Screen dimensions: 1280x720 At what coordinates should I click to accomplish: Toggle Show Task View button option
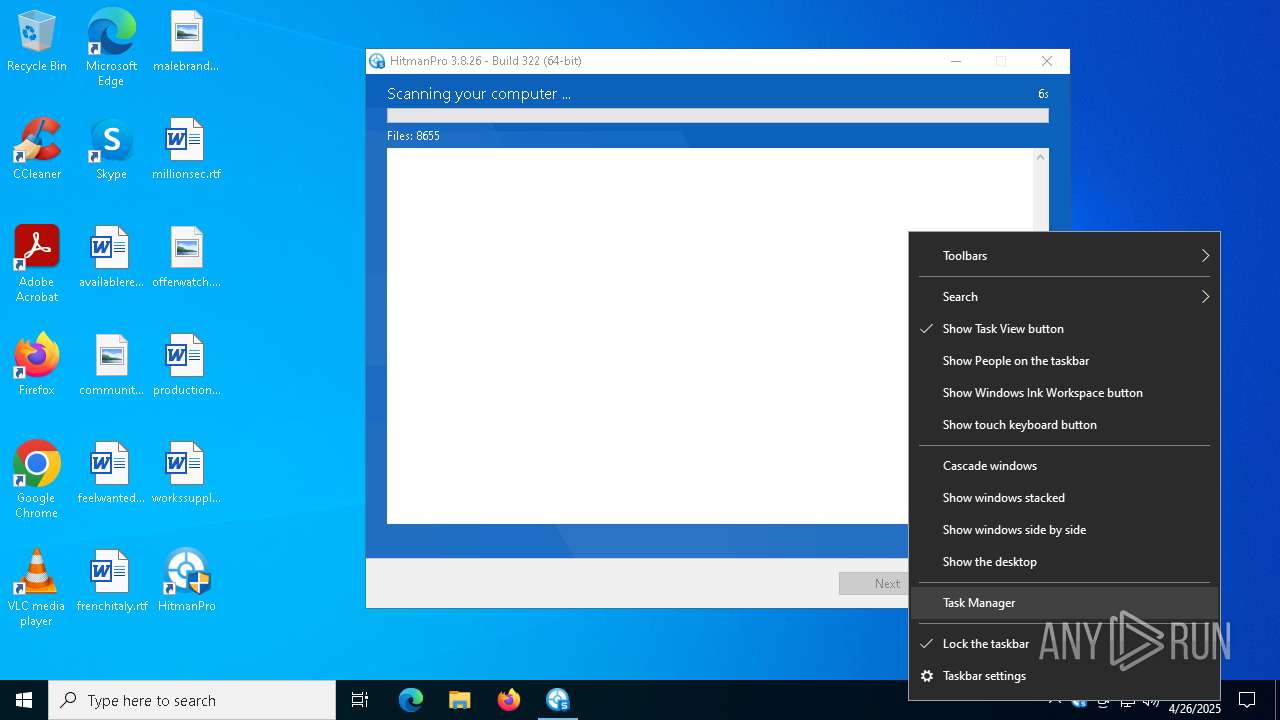click(x=1064, y=329)
